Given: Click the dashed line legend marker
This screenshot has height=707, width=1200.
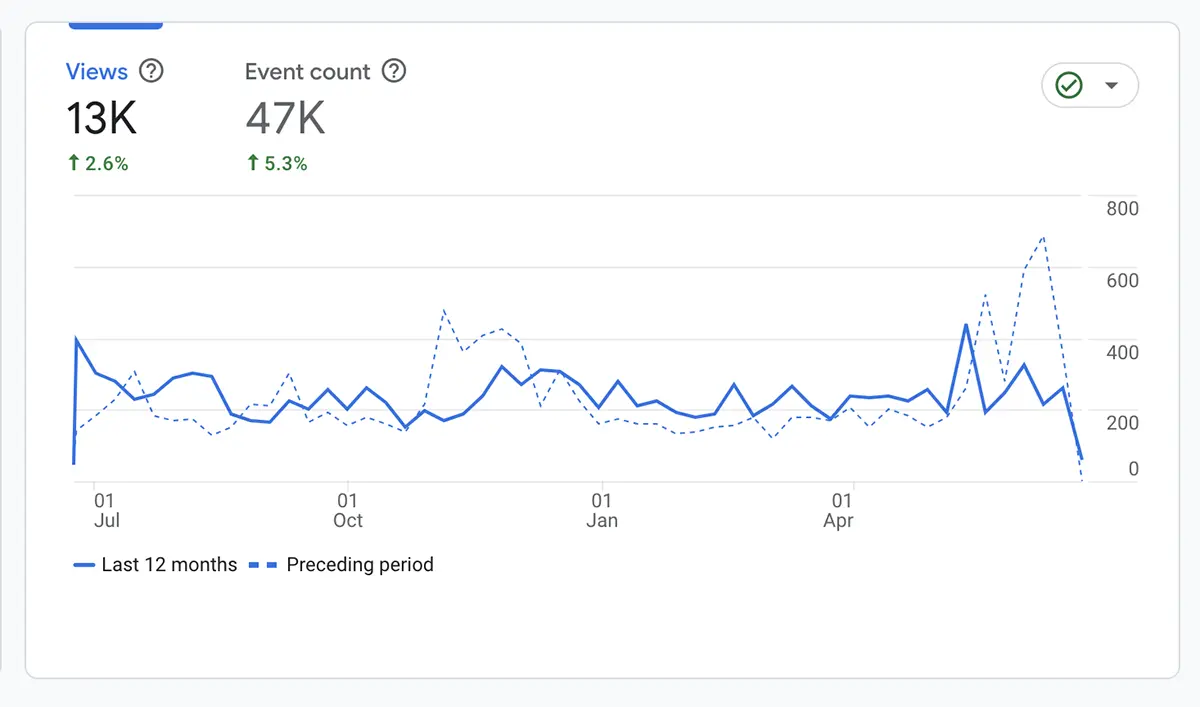Looking at the screenshot, I should click(x=262, y=564).
